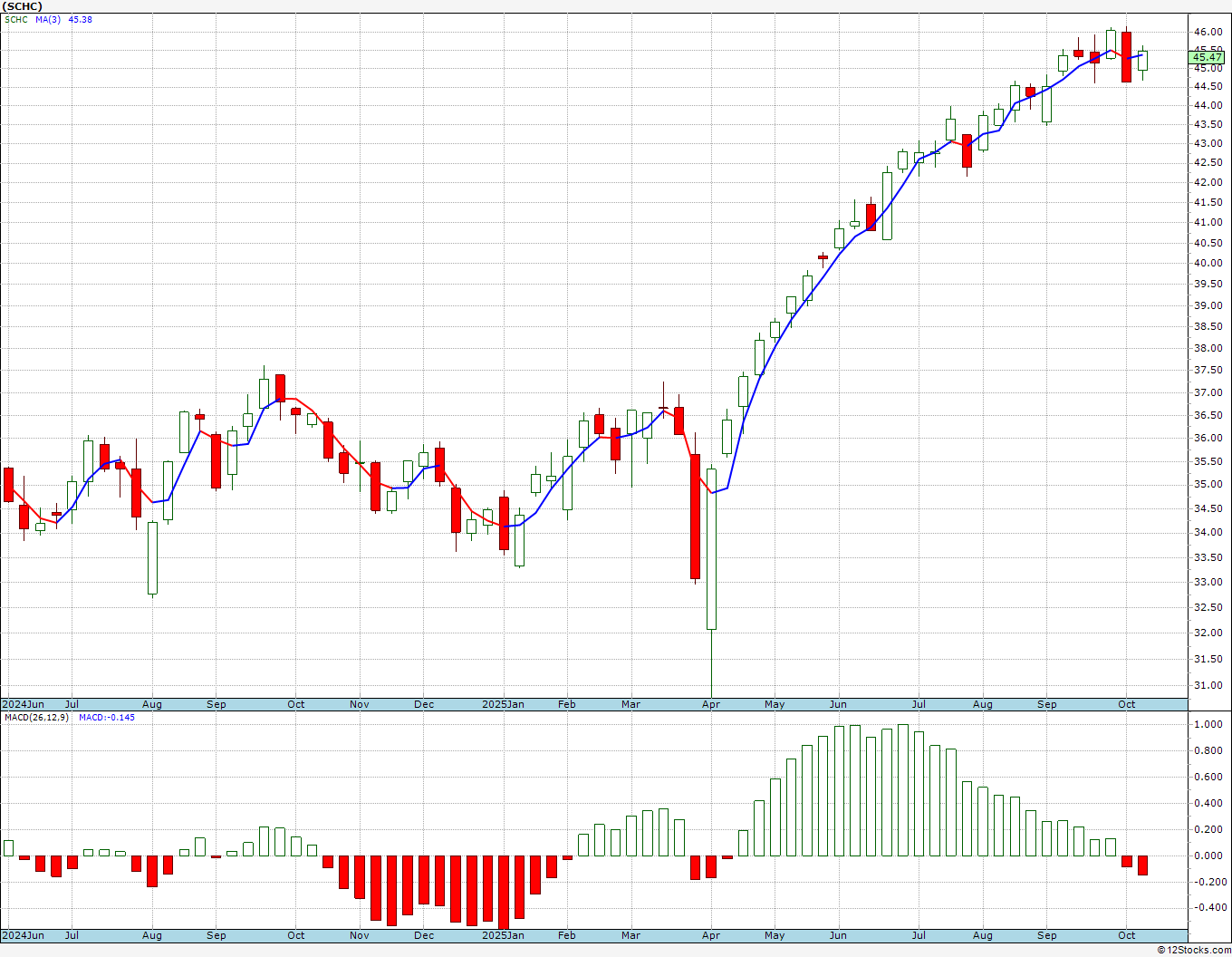Click Mar on the MACD panel date axis

pyautogui.click(x=630, y=935)
